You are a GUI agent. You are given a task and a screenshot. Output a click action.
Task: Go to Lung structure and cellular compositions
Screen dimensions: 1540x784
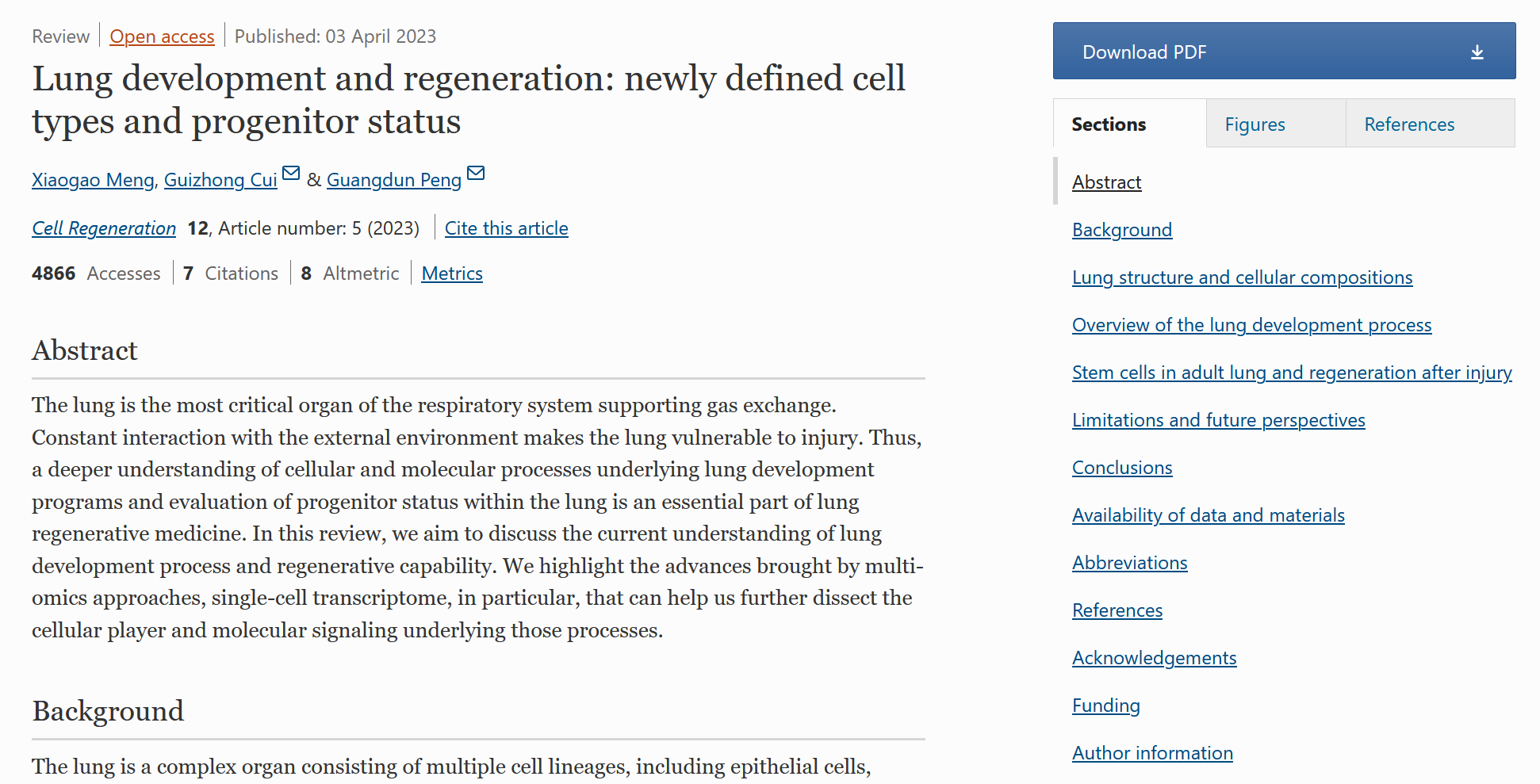pos(1242,277)
